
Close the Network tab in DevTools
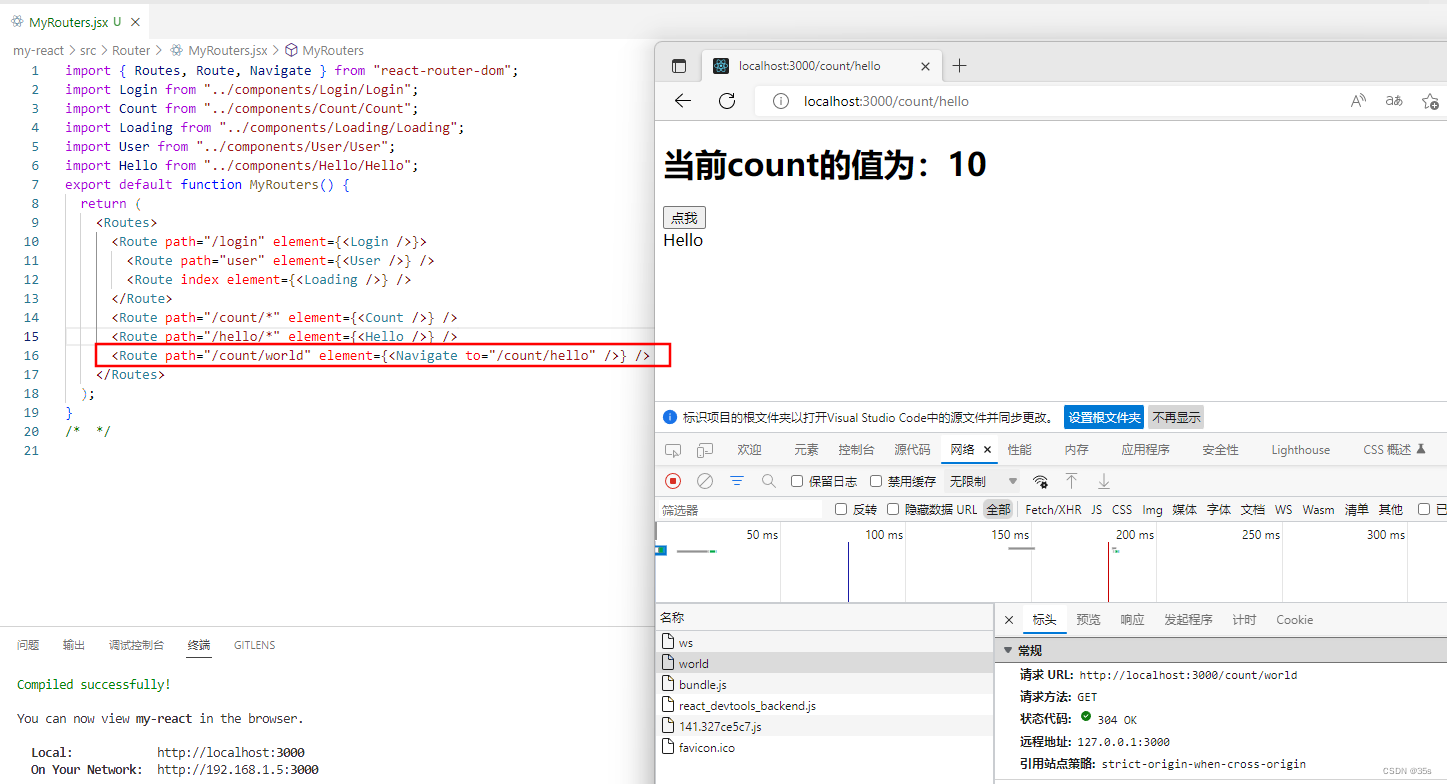988,450
